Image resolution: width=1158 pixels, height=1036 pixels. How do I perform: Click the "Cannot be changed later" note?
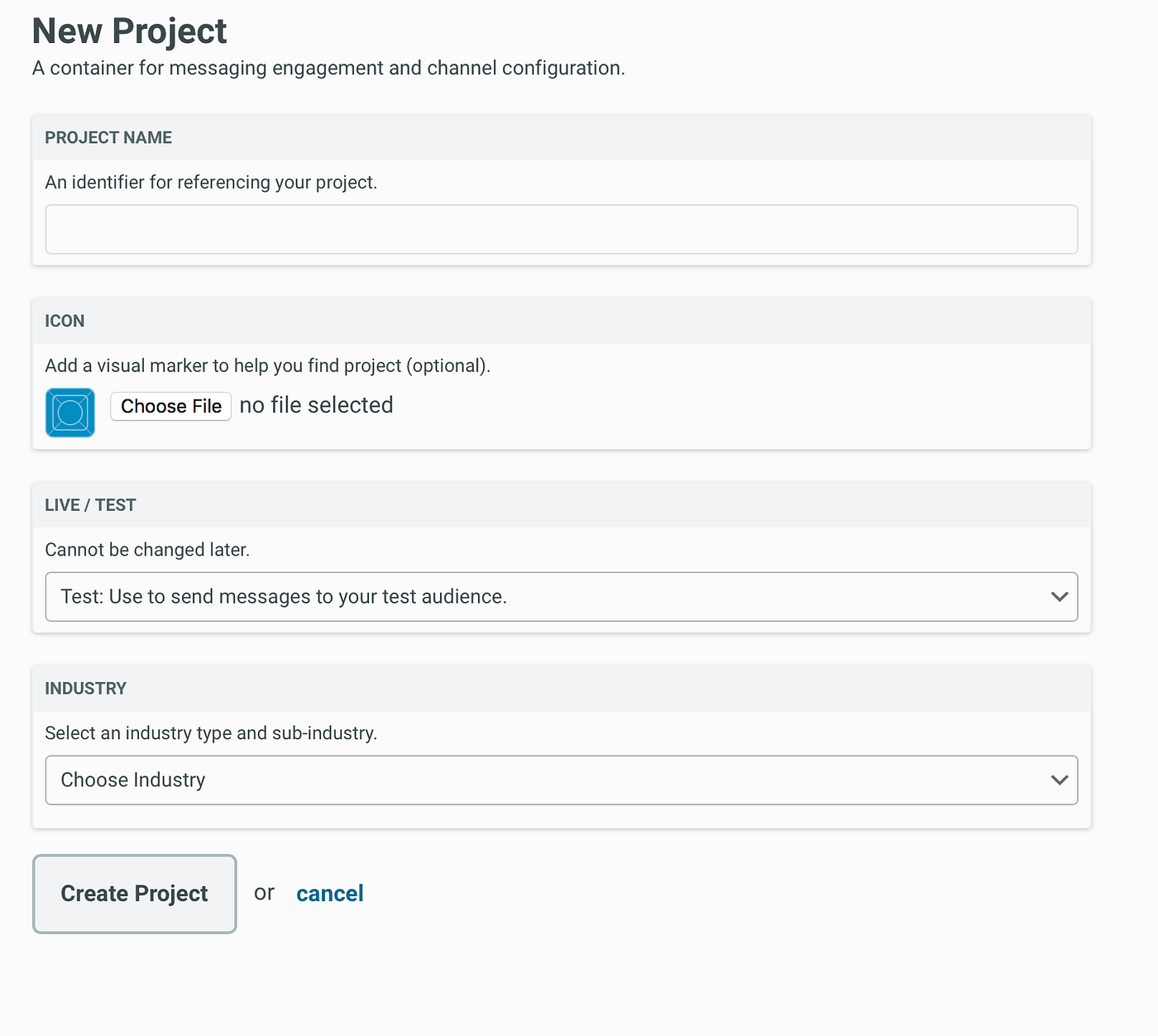147,550
